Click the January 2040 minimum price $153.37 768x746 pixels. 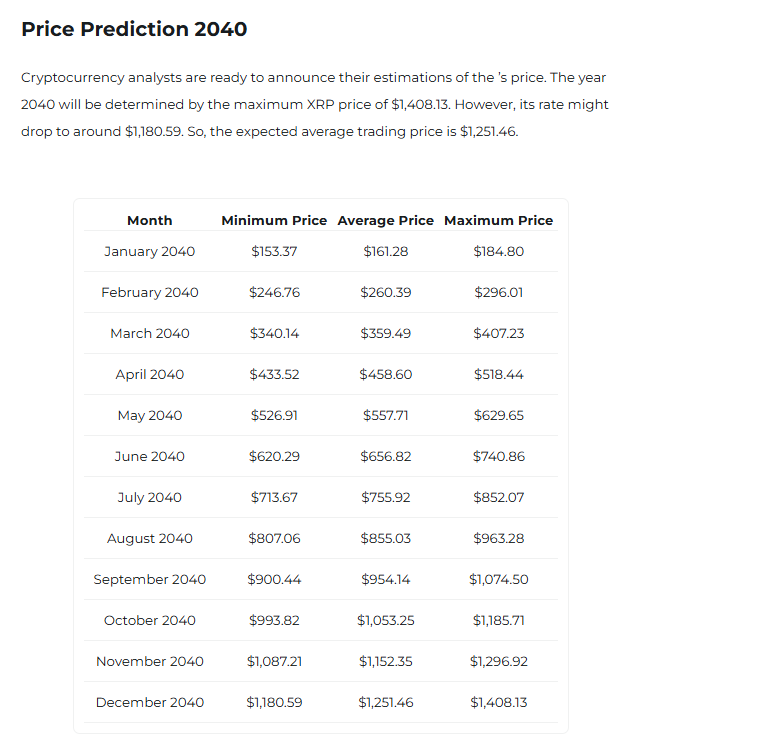coord(274,251)
